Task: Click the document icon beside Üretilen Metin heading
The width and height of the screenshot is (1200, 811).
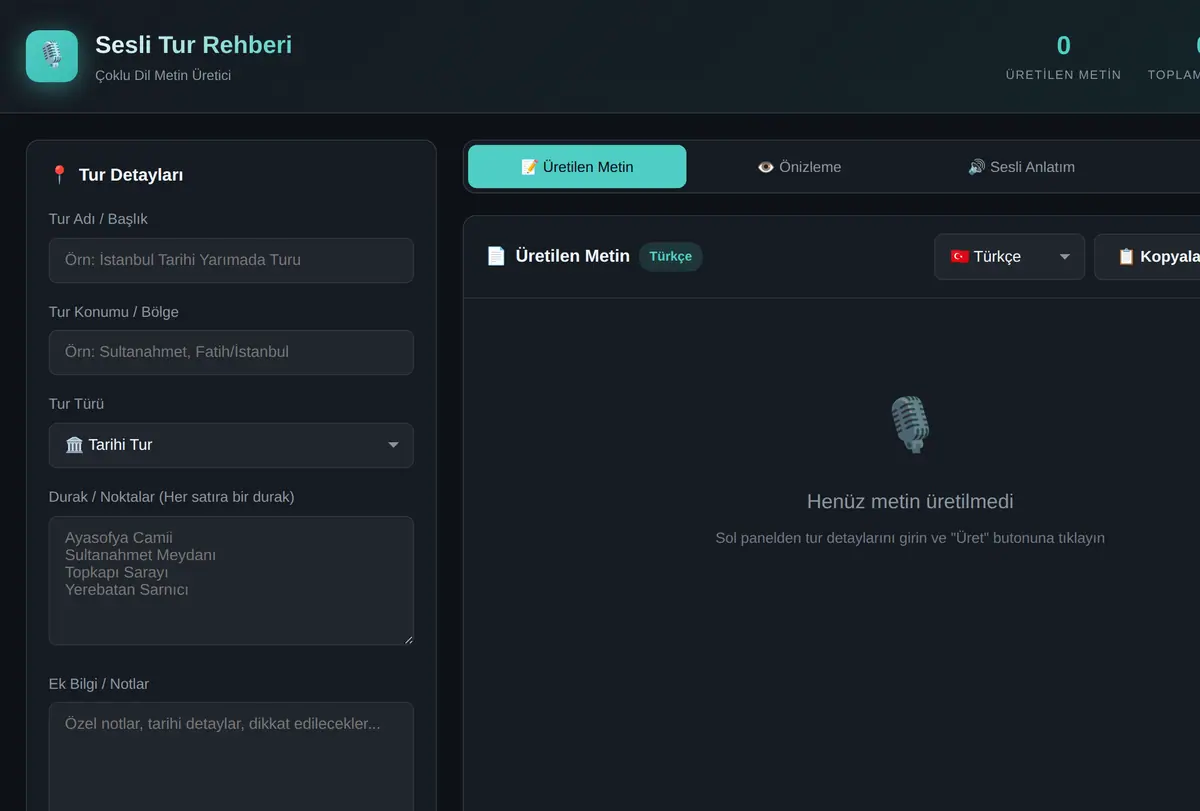Action: point(496,256)
